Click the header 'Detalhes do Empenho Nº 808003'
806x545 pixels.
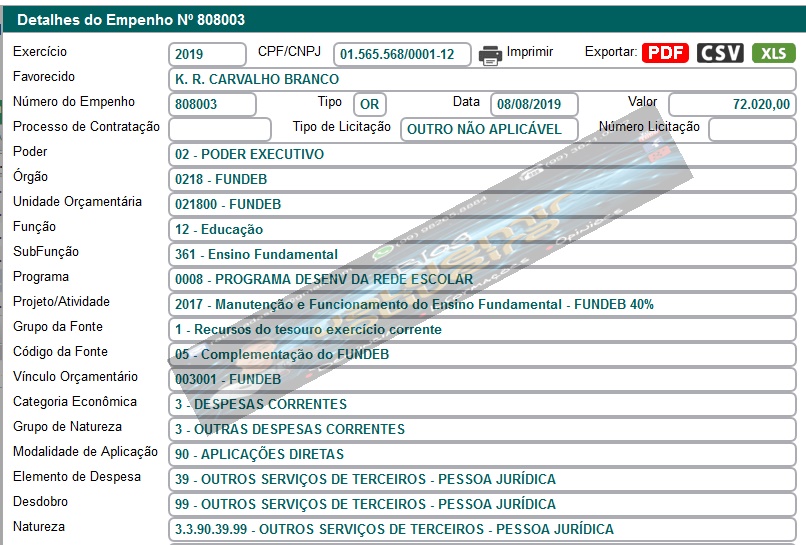point(131,20)
